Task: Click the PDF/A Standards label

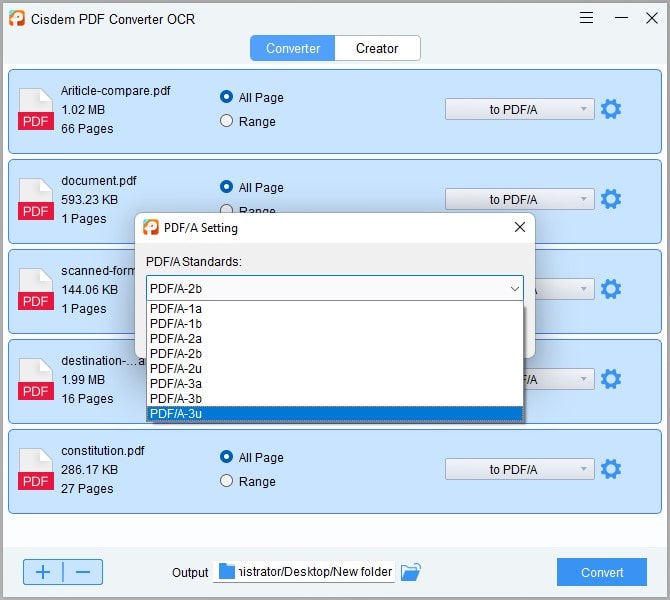Action: (x=194, y=262)
